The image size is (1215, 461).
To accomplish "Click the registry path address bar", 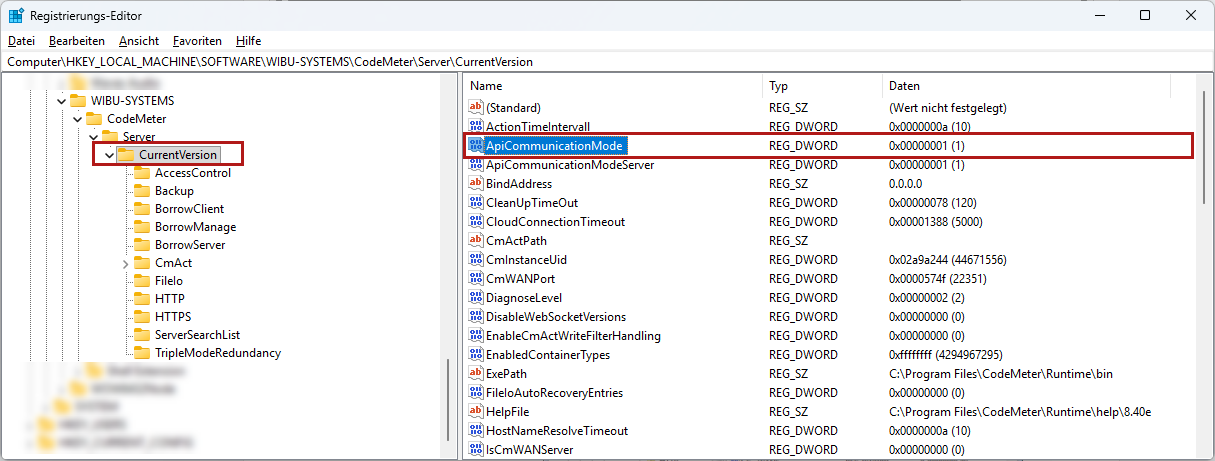I will [607, 62].
